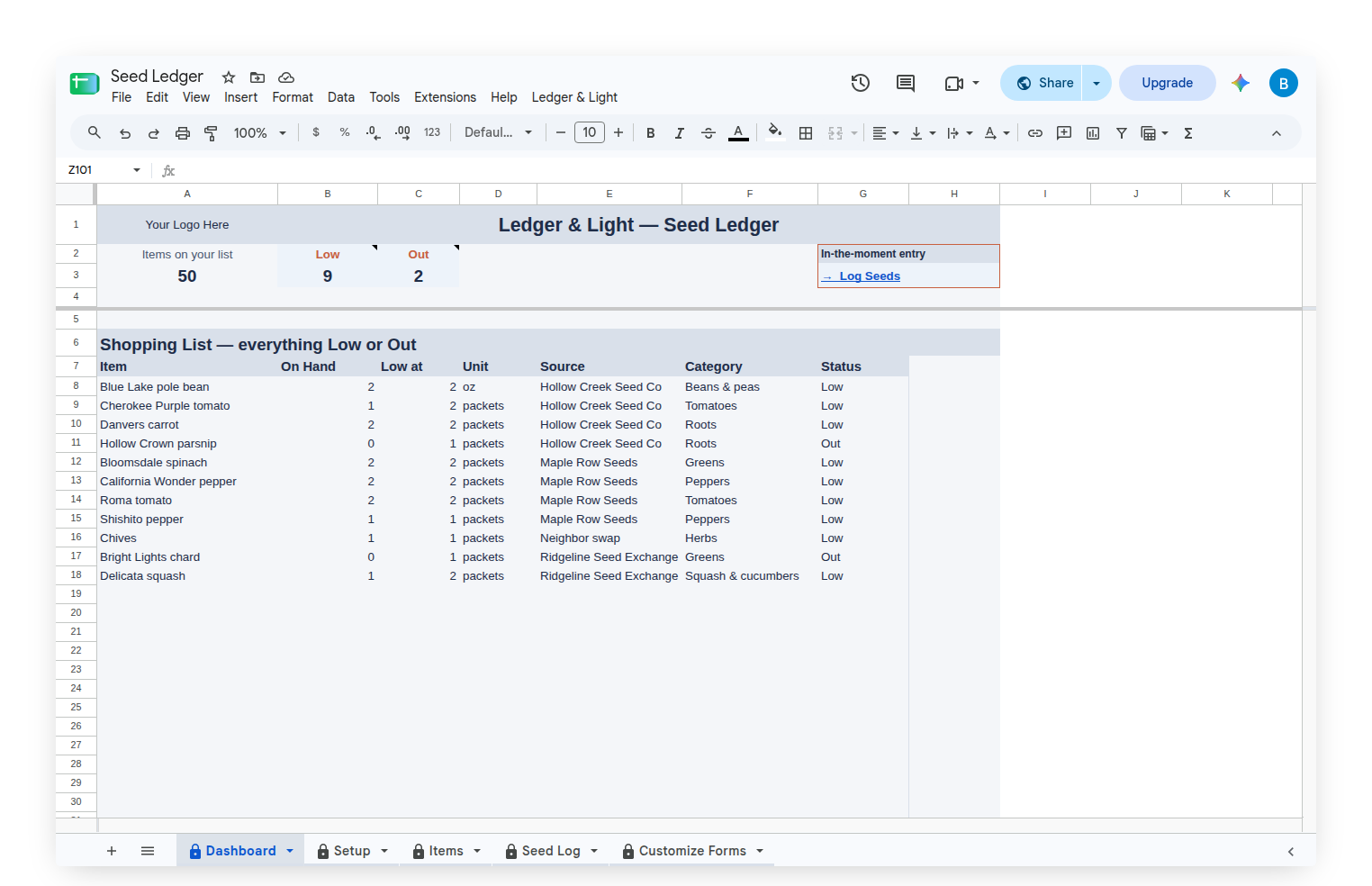This screenshot has height=886, width=1372.
Task: Open the Dashboard tab dropdown arrow
Action: [290, 851]
